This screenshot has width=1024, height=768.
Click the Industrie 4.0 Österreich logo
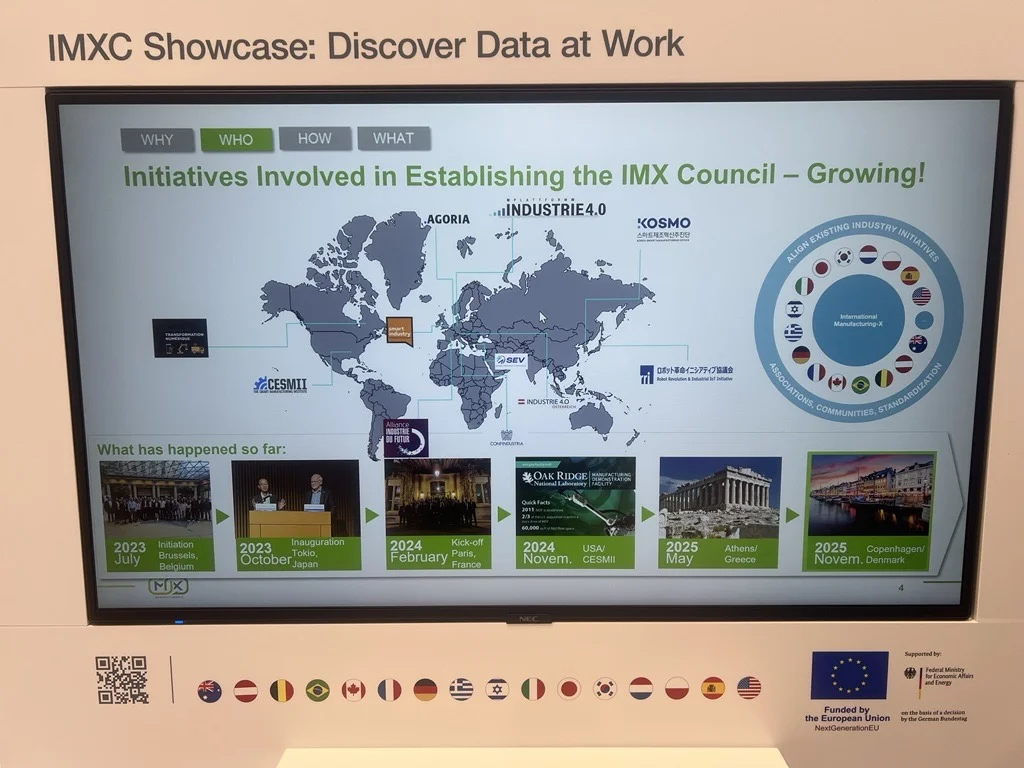(x=547, y=403)
